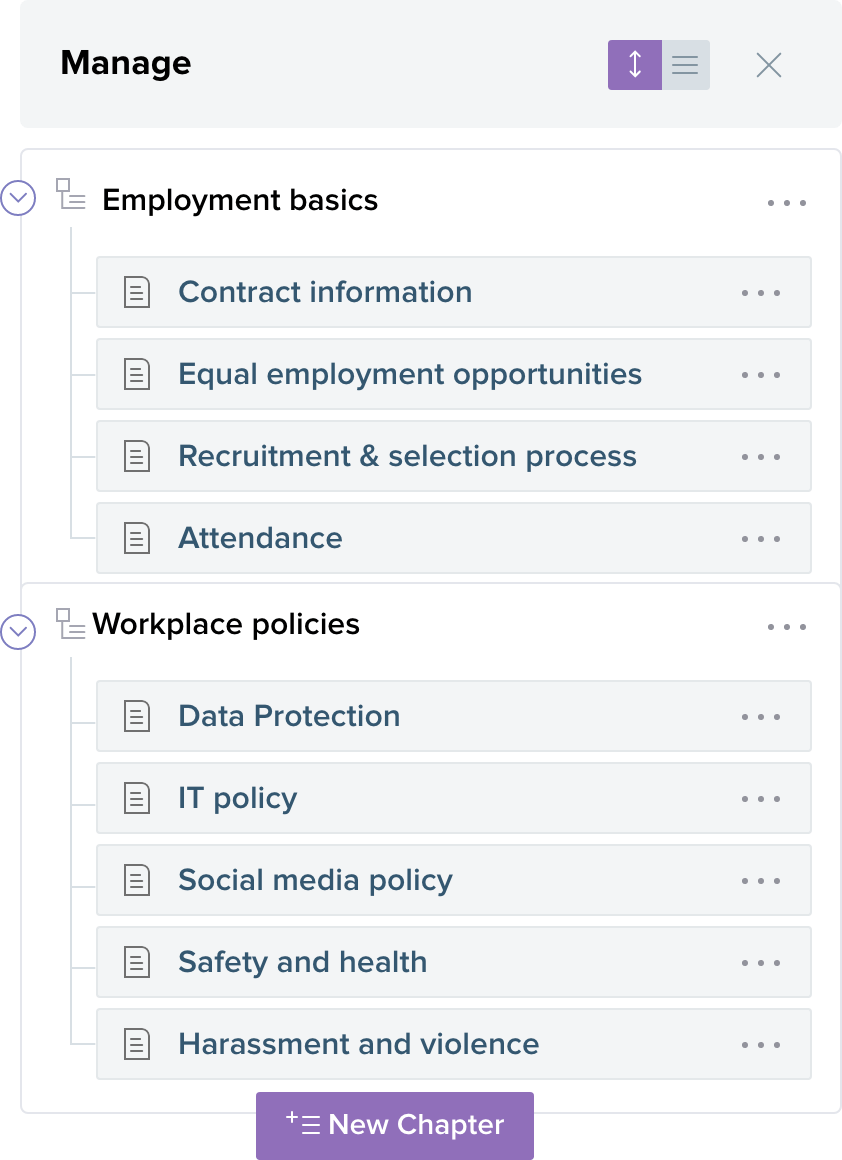Click the document icon for Contract information
This screenshot has width=842, height=1160.
[137, 292]
